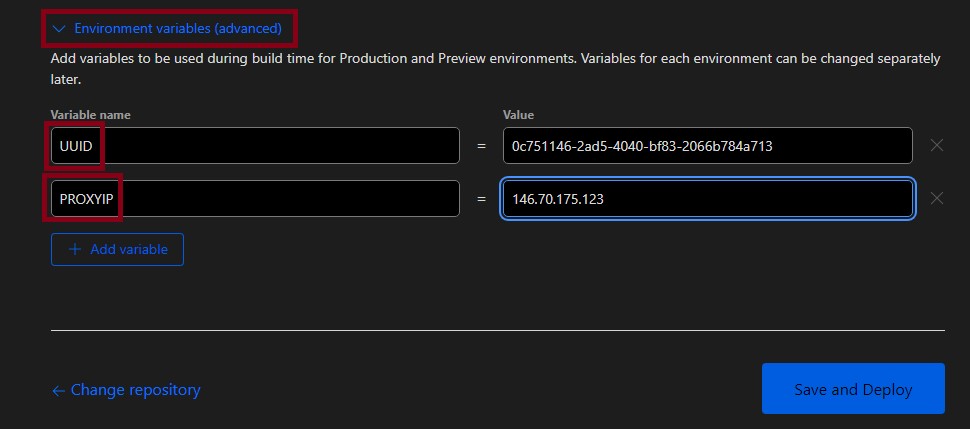
Task: Click the Variable name column label
Action: pos(90,115)
